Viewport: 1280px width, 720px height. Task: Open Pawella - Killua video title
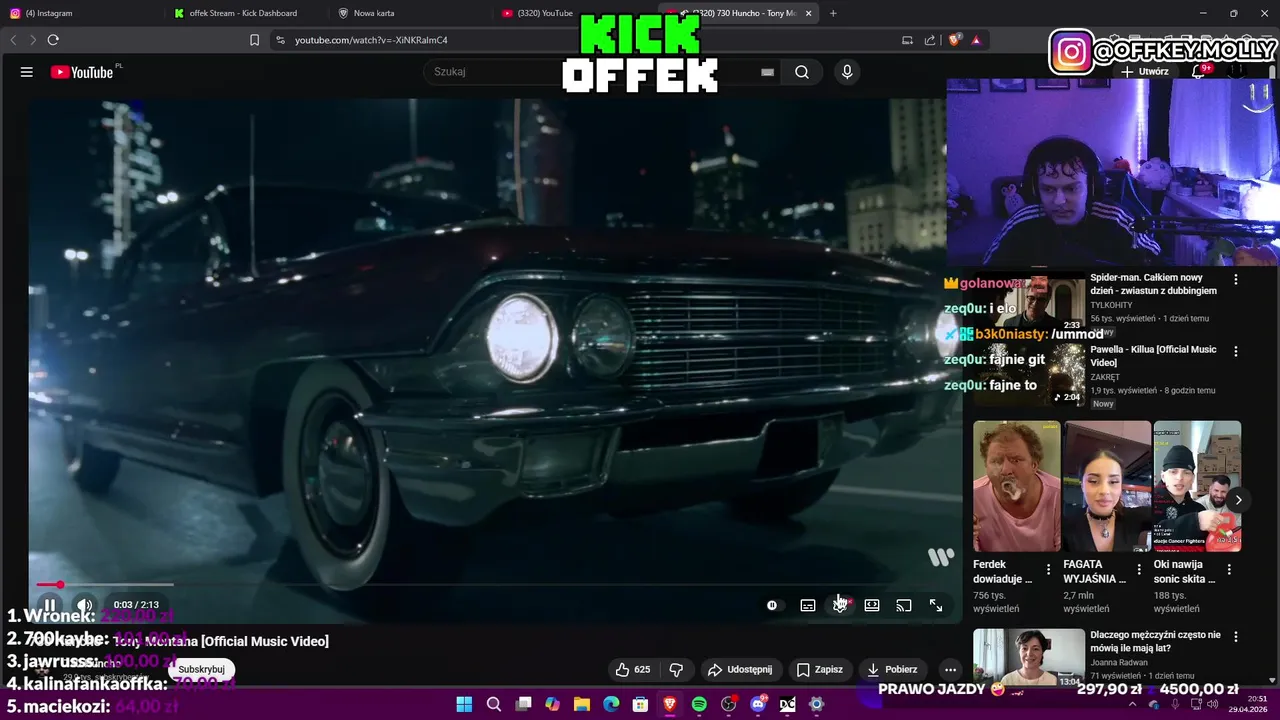(x=1153, y=356)
